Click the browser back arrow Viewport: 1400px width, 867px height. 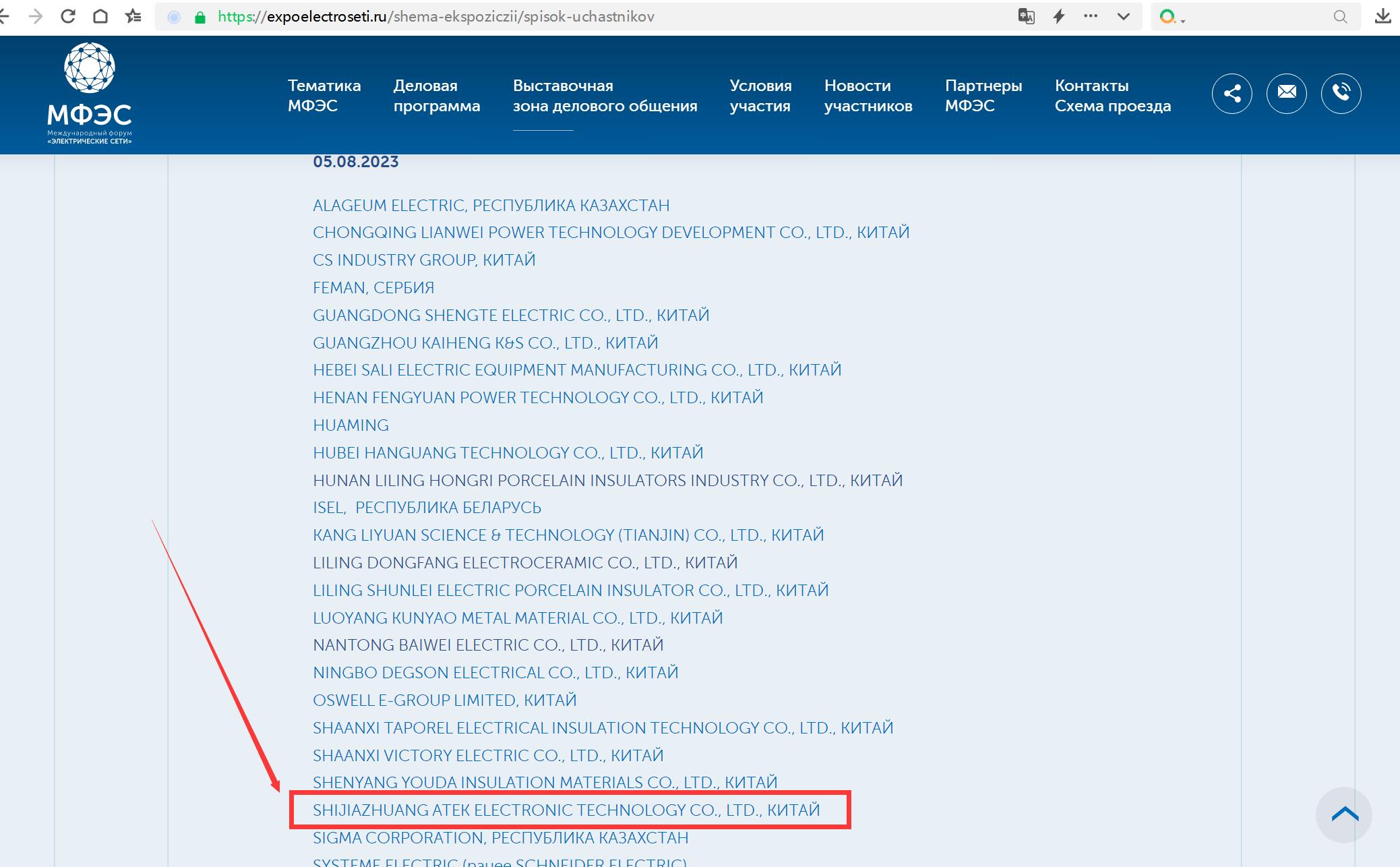pyautogui.click(x=4, y=16)
